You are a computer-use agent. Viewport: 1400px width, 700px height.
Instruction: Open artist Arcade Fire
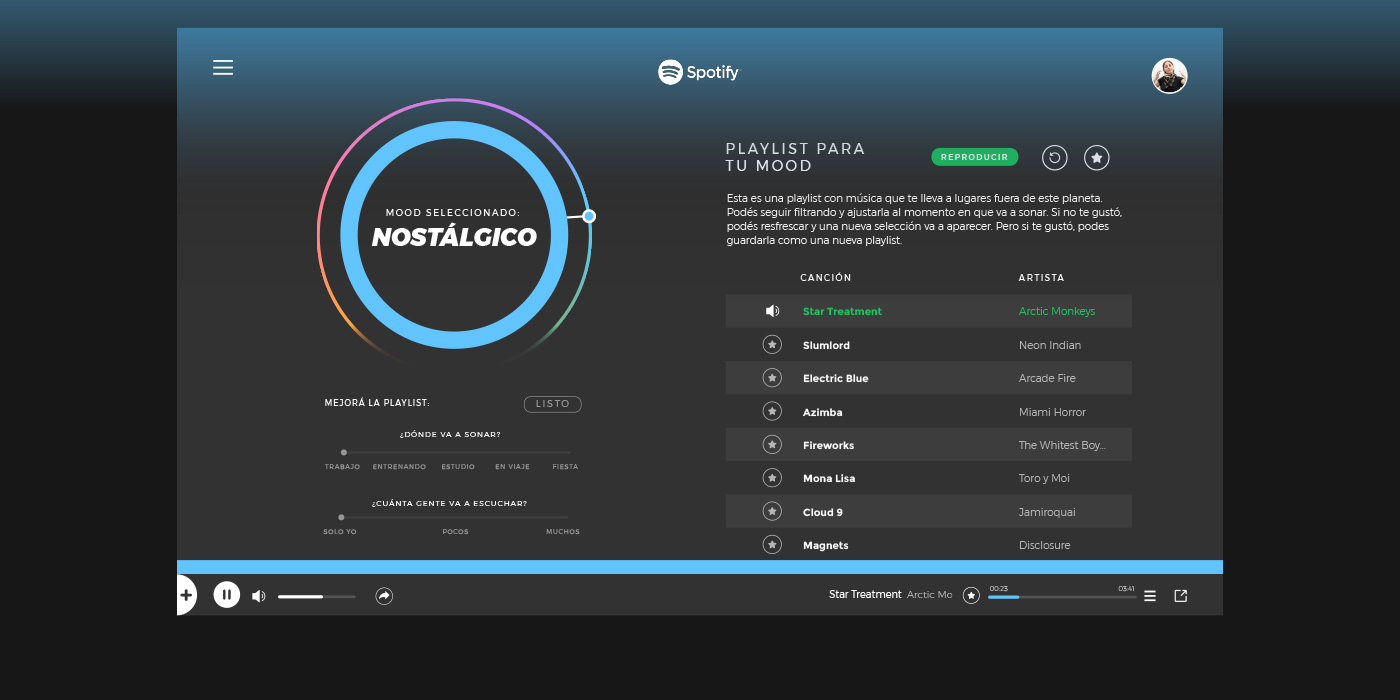(x=1047, y=379)
